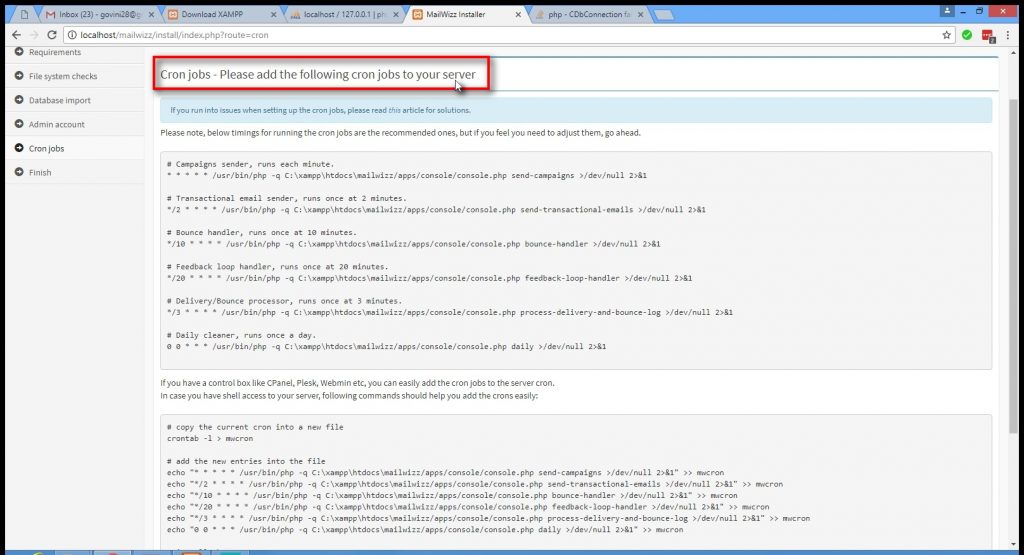Click the Chrome user profile icon
The image size is (1024, 555).
click(947, 10)
